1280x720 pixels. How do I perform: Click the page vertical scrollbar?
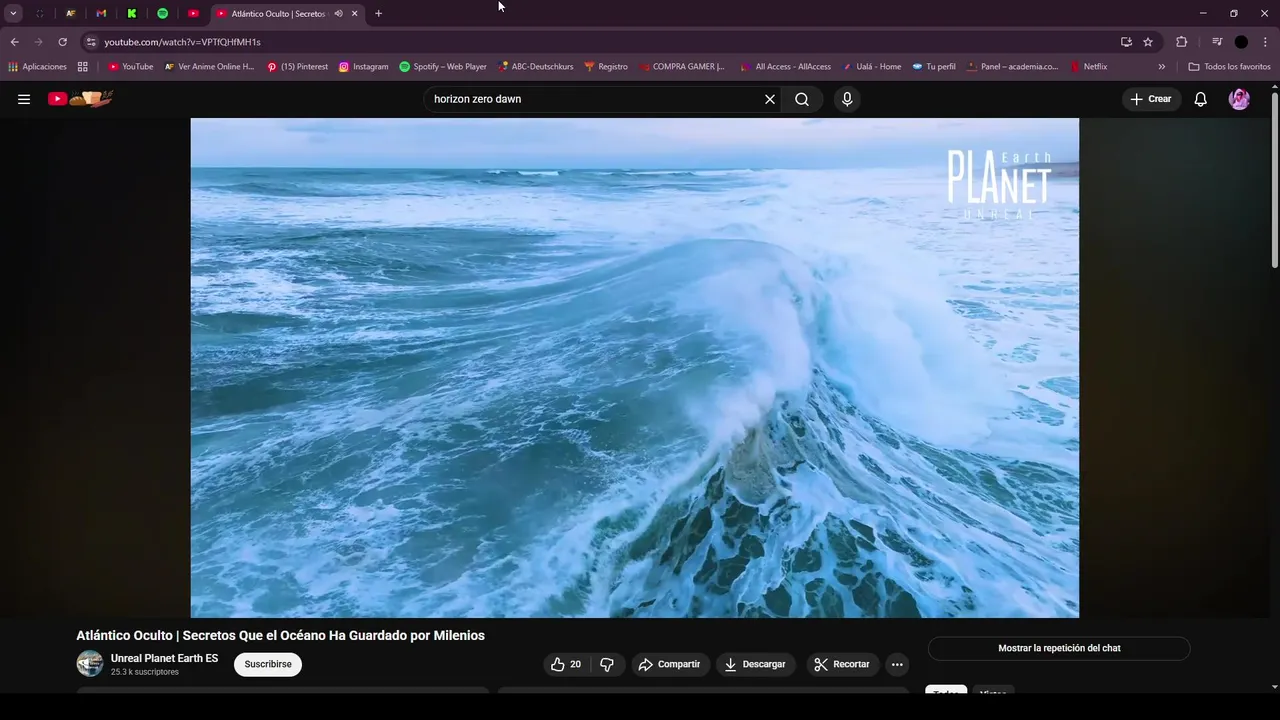[1274, 180]
